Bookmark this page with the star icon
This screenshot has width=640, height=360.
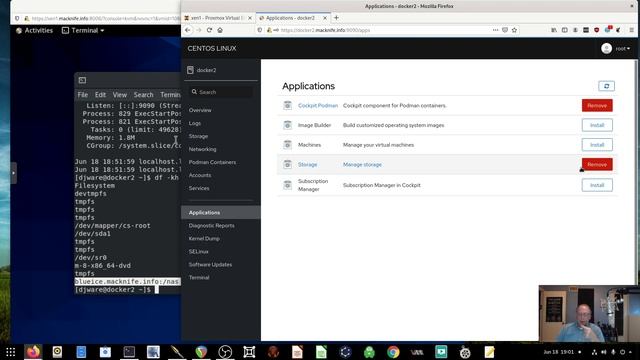click(x=514, y=30)
